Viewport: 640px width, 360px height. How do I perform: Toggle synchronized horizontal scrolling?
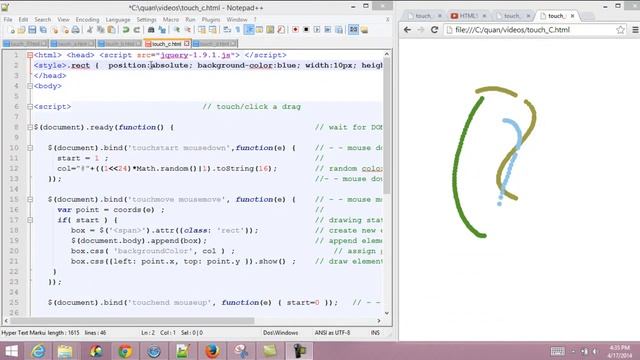(x=212, y=30)
